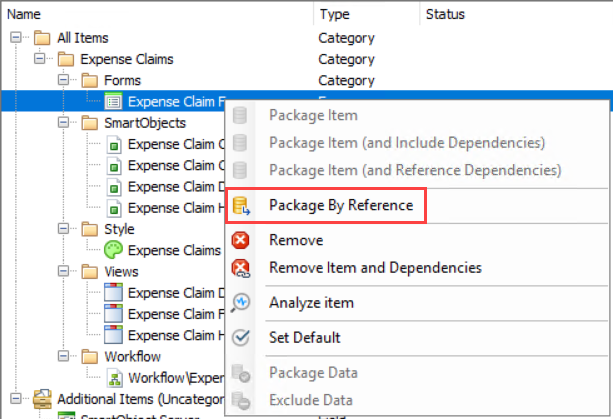
Task: Select Package By Reference menu entry
Action: coord(340,206)
